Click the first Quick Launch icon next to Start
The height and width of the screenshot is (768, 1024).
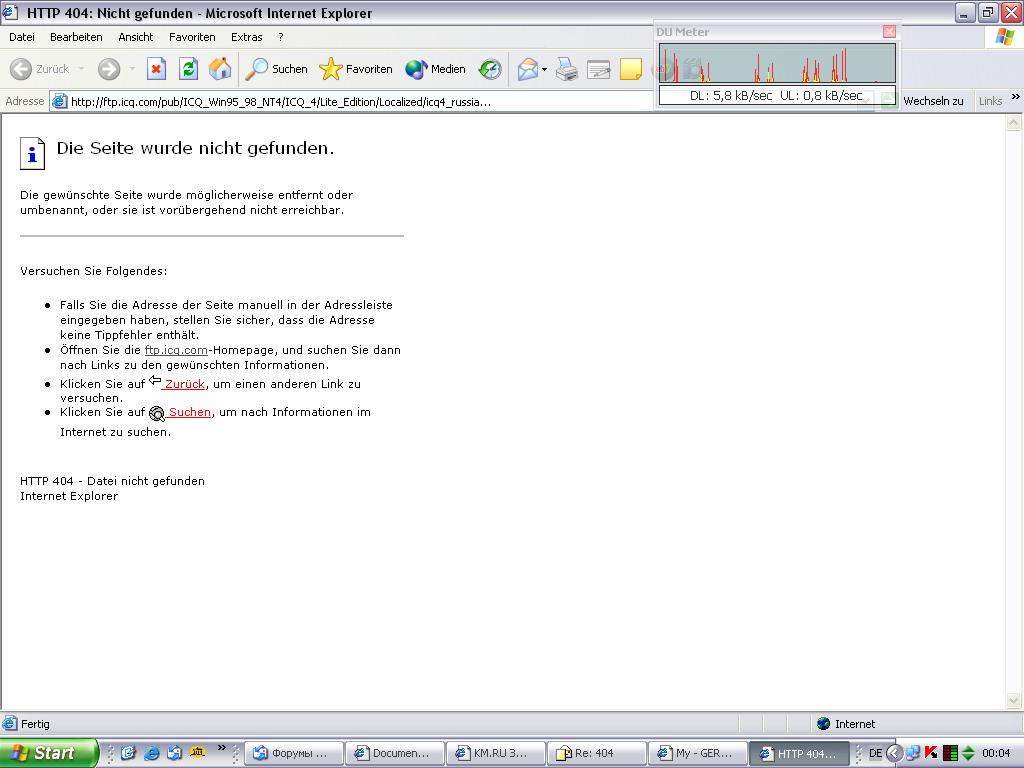[128, 753]
